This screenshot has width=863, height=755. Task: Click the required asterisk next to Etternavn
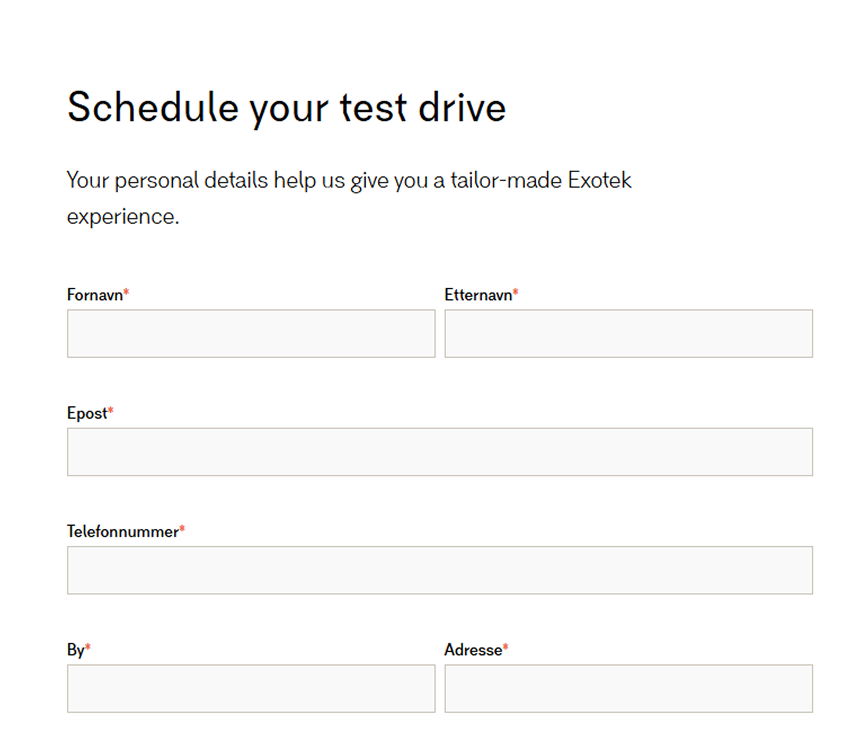[x=516, y=294]
